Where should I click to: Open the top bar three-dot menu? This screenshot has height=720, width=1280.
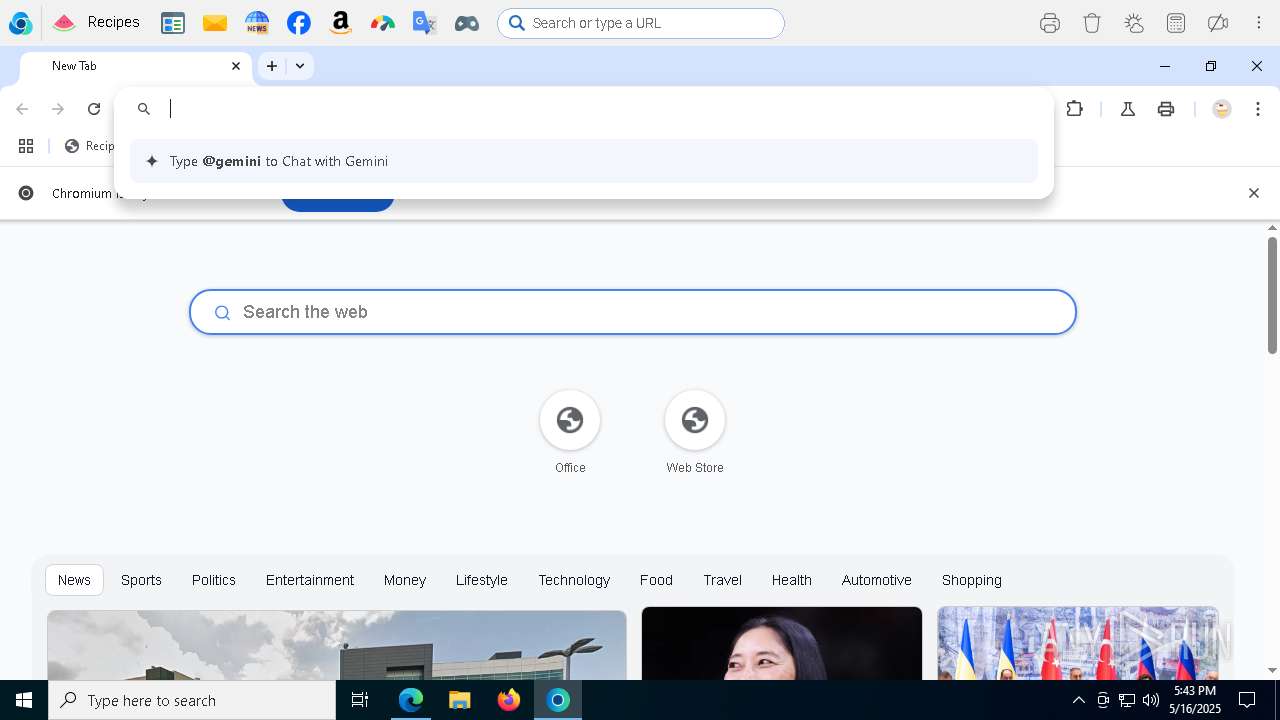[1259, 23]
